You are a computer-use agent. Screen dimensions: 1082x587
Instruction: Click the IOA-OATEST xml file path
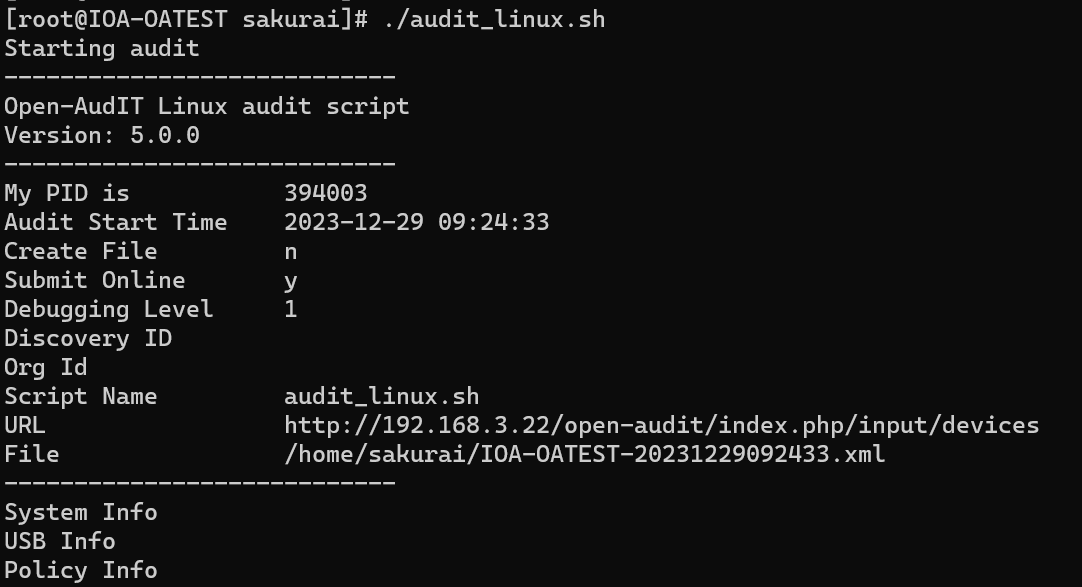tap(584, 455)
